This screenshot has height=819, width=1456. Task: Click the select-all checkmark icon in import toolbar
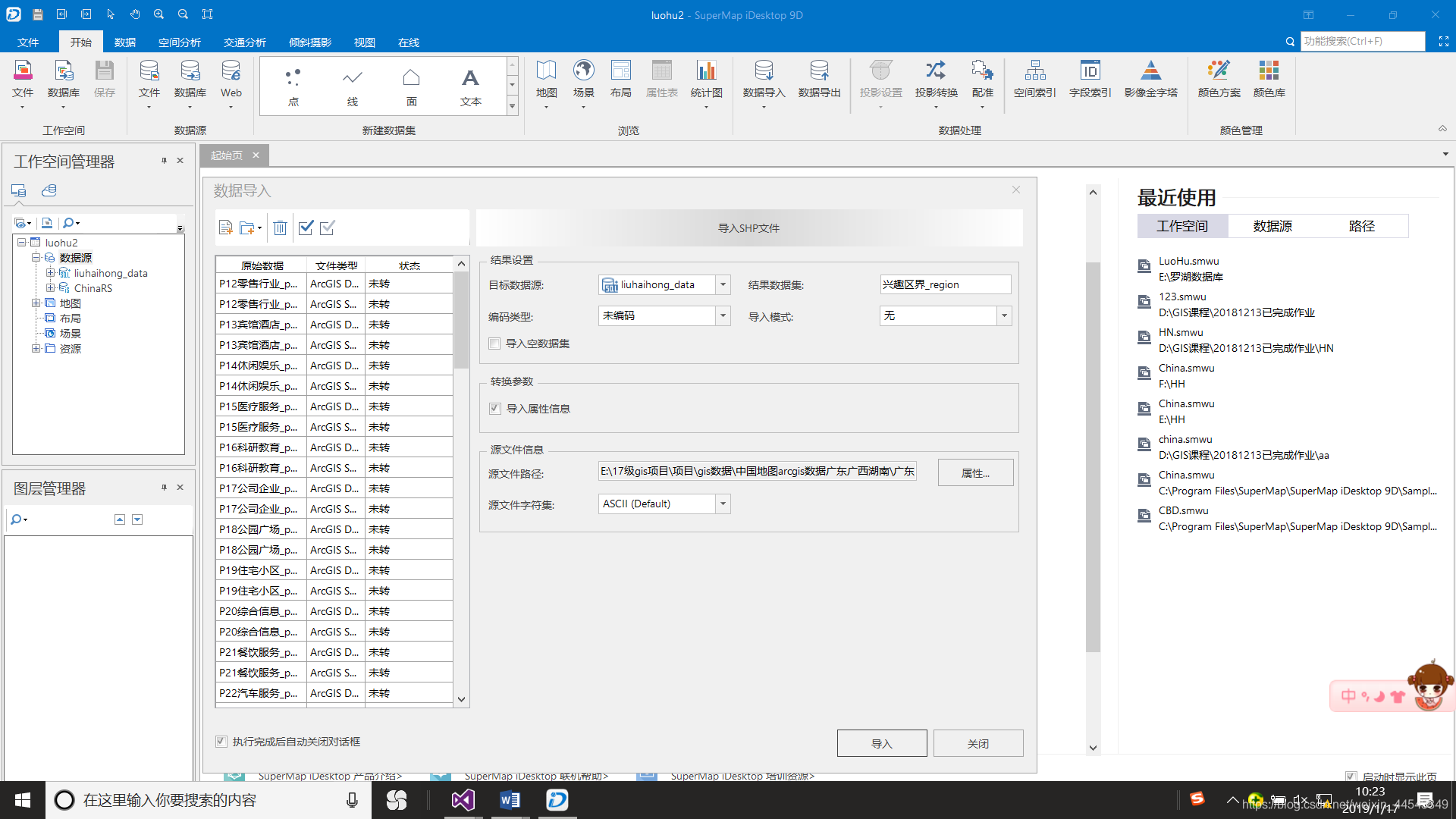click(306, 227)
